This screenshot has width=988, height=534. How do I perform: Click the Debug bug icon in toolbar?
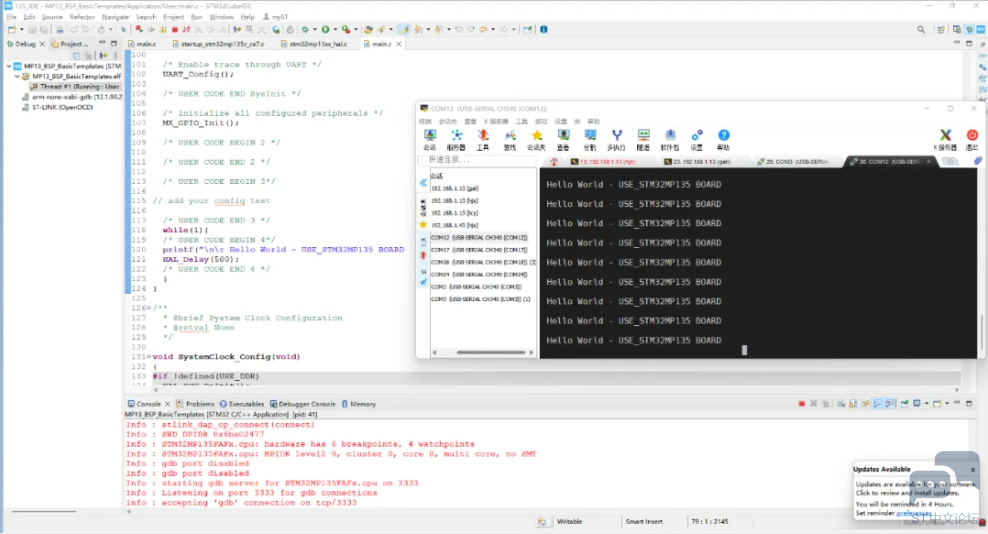(x=305, y=29)
